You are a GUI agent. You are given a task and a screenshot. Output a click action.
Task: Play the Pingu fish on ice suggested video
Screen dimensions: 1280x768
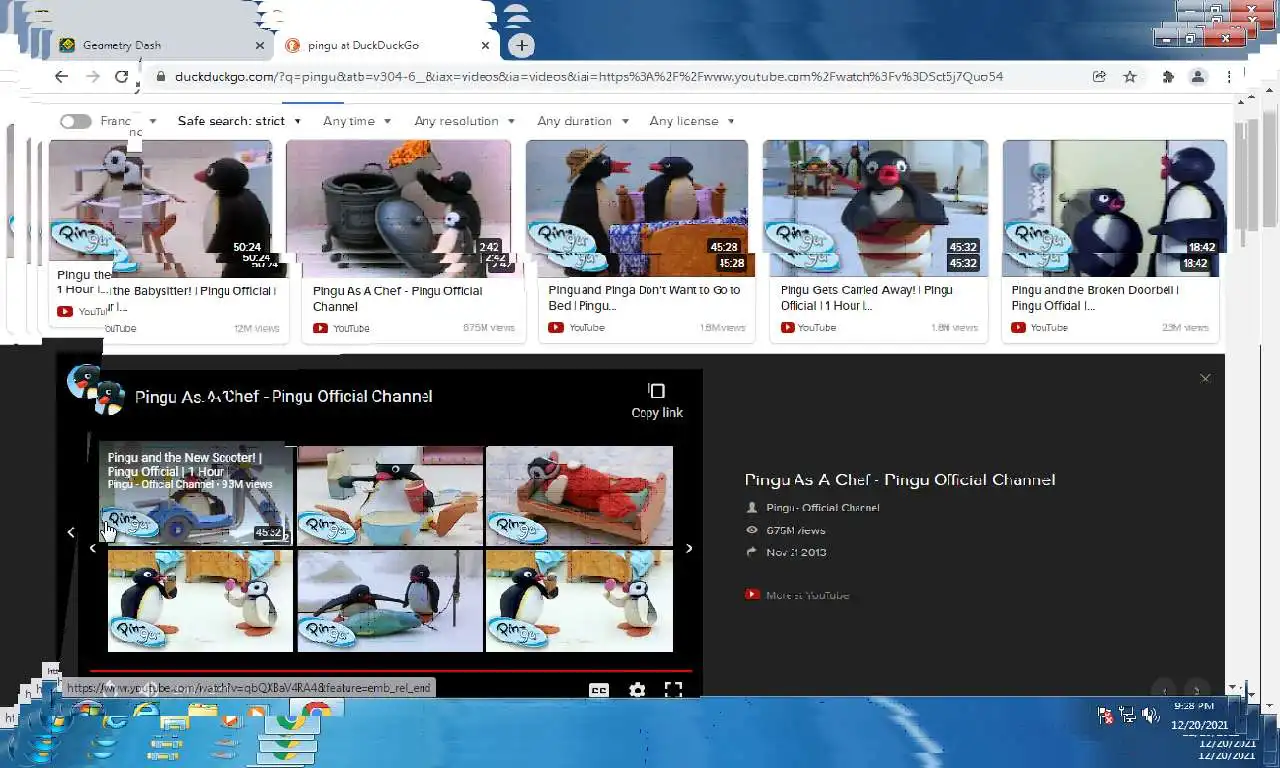390,600
